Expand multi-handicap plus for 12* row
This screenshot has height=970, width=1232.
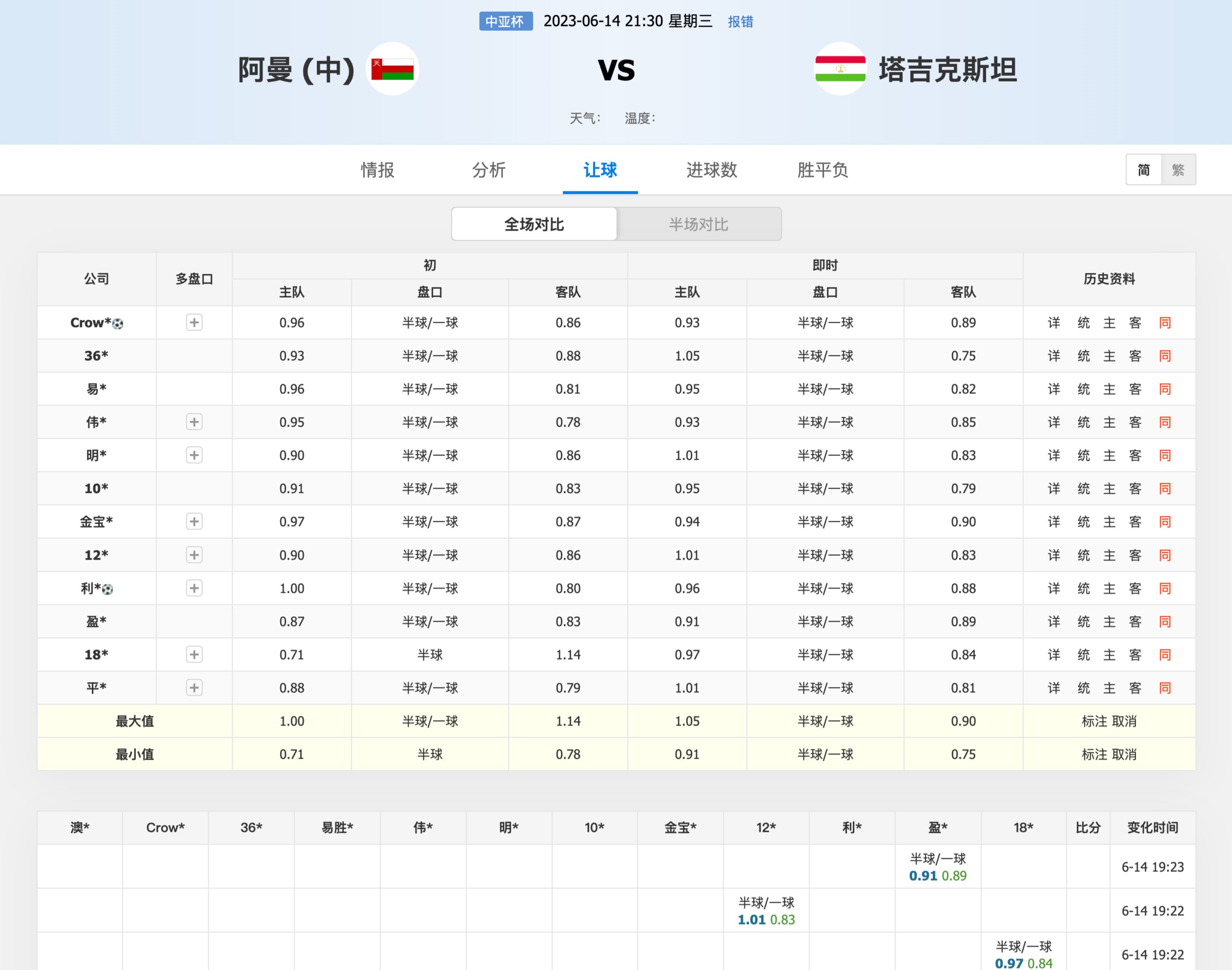[x=194, y=555]
